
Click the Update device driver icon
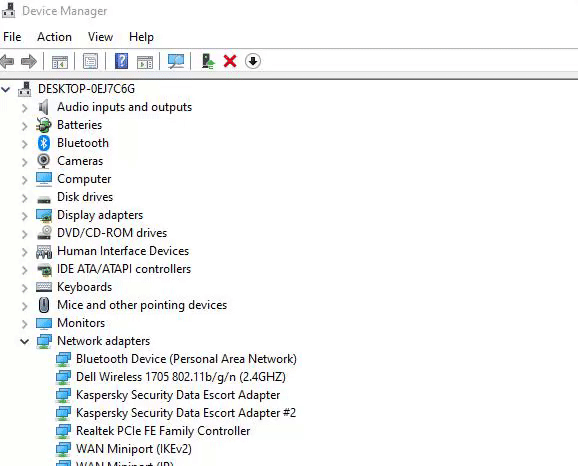(208, 61)
